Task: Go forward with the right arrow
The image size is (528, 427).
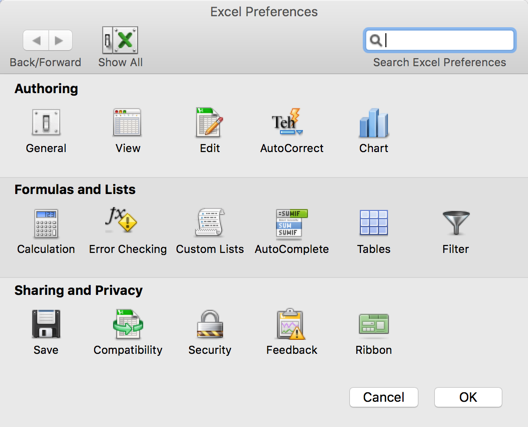Action: tap(60, 40)
